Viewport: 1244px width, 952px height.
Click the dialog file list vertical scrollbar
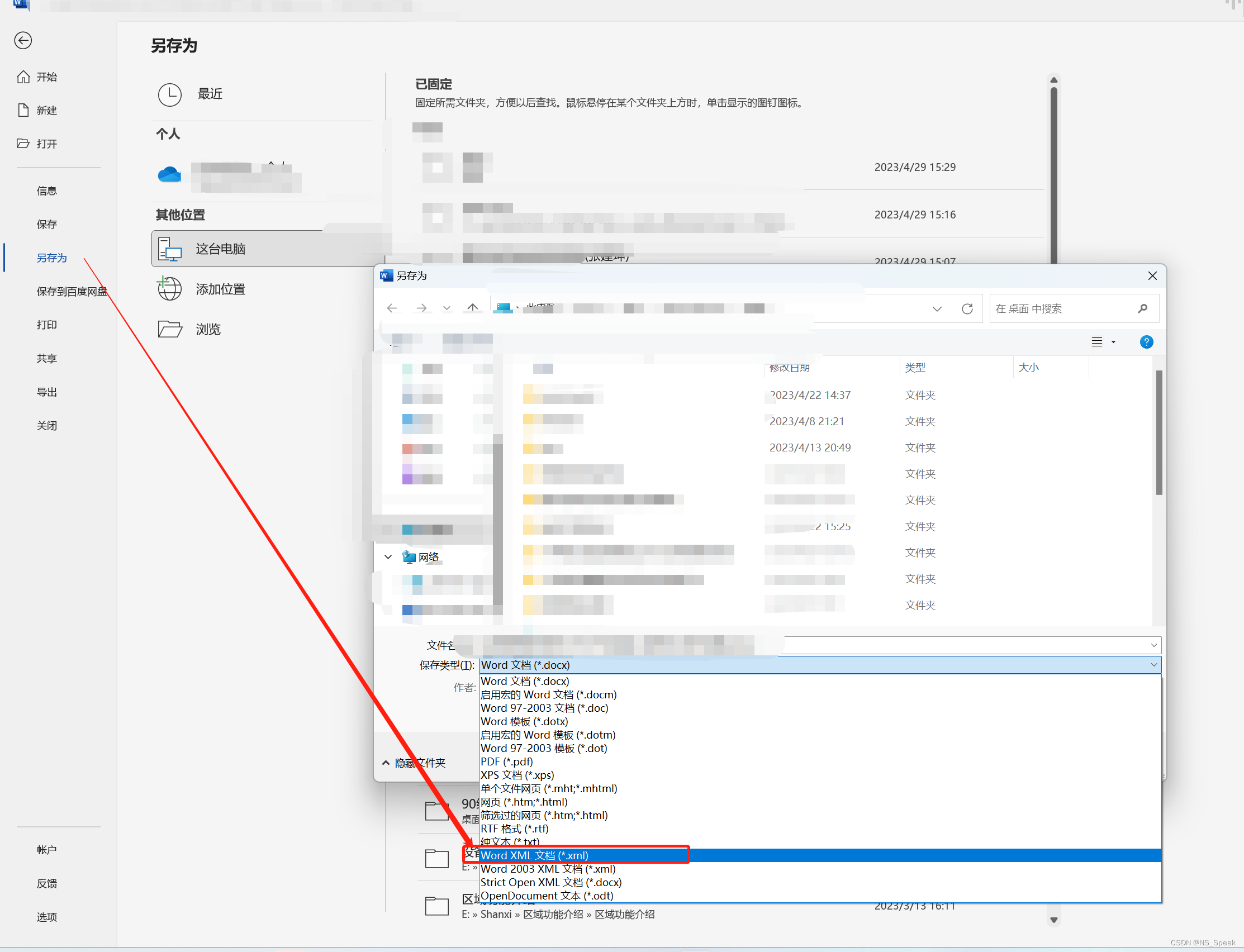pos(1159,432)
